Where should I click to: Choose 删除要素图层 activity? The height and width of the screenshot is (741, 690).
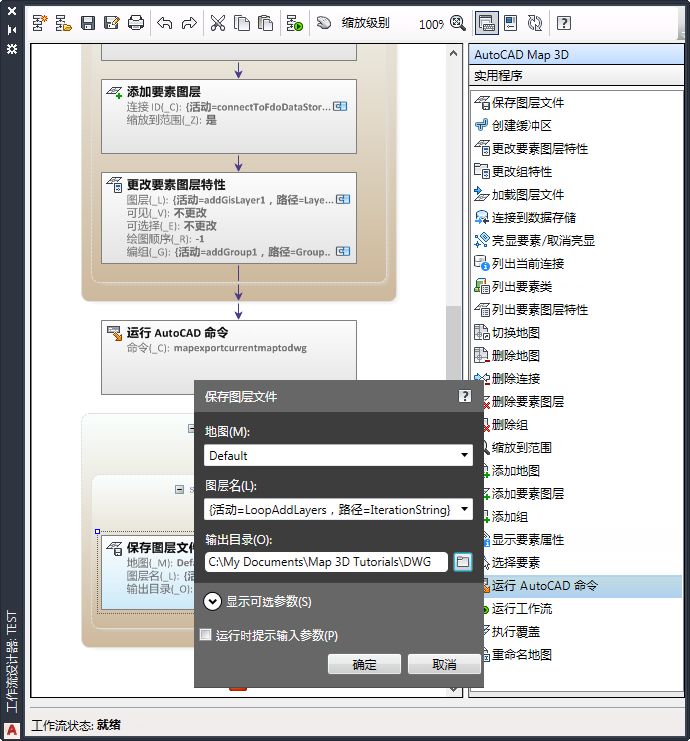pos(582,402)
